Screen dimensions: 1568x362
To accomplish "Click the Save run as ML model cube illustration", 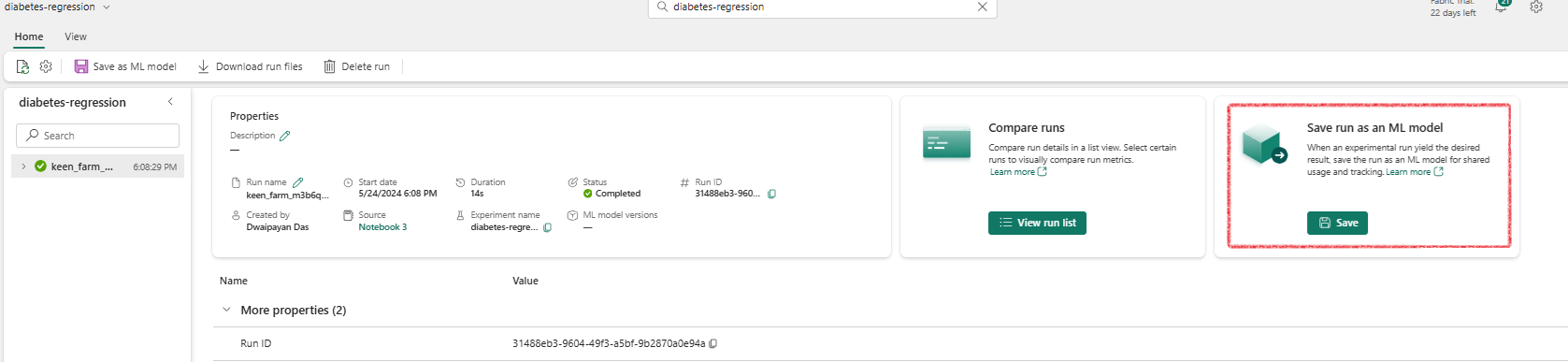I will coord(1264,144).
